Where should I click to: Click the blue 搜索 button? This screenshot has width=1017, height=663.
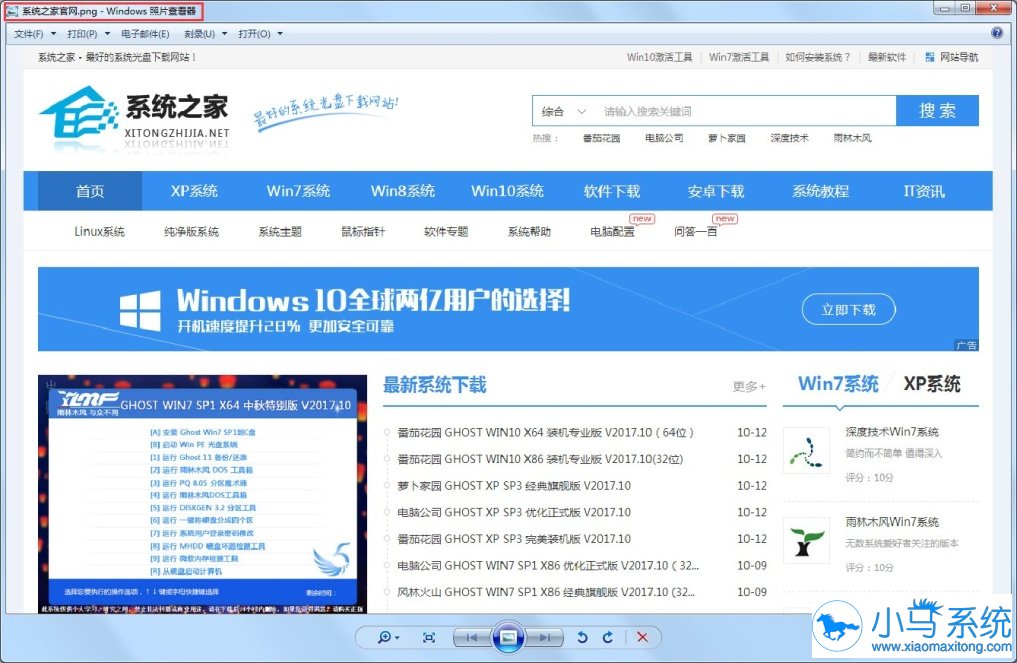pos(937,111)
